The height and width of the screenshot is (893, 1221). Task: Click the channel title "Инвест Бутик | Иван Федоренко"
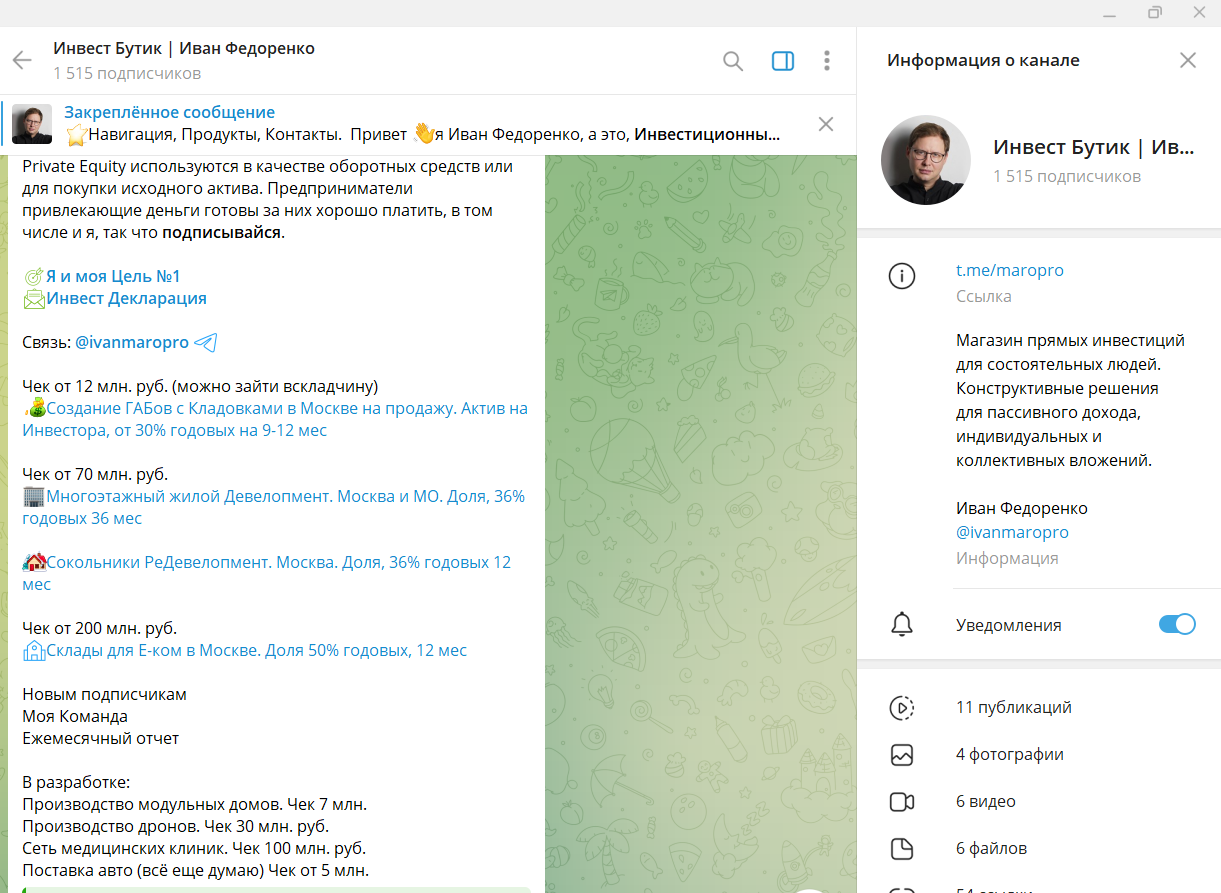point(184,48)
